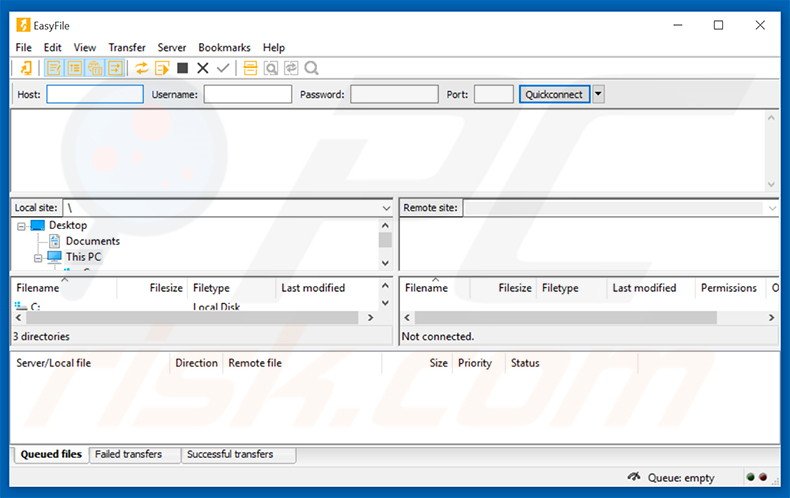
Task: Click the refresh file lists icon
Action: pos(142,68)
